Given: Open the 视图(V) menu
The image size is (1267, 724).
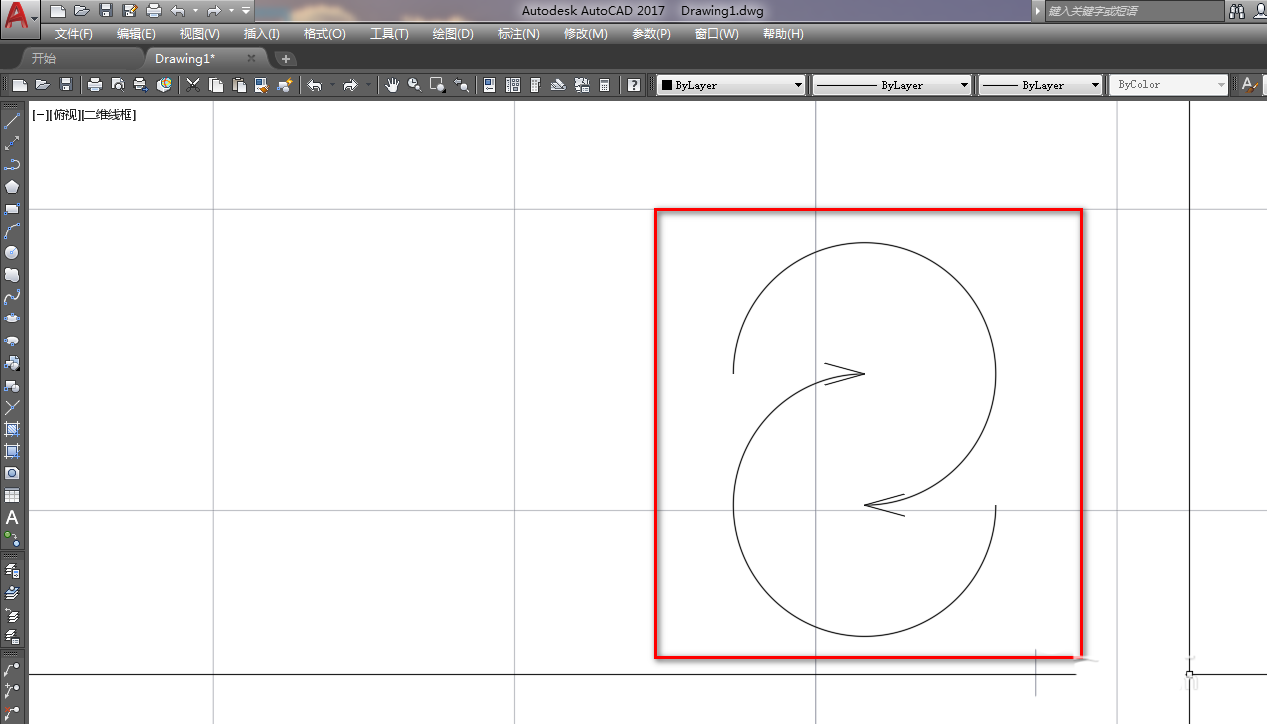Looking at the screenshot, I should [200, 34].
